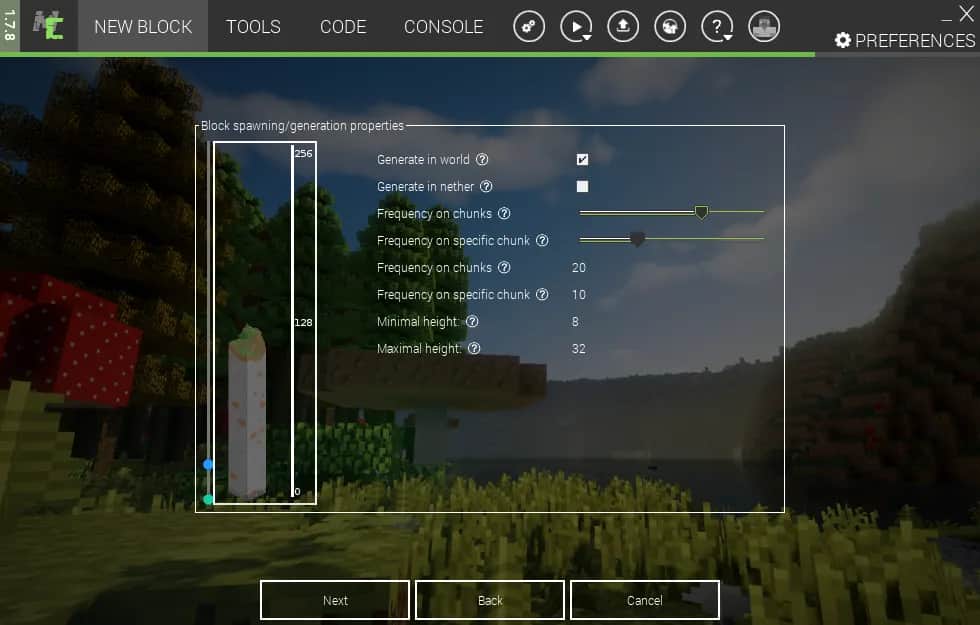Screen dimensions: 980x625
Task: Click the gears build icon in toolbar
Action: [529, 27]
